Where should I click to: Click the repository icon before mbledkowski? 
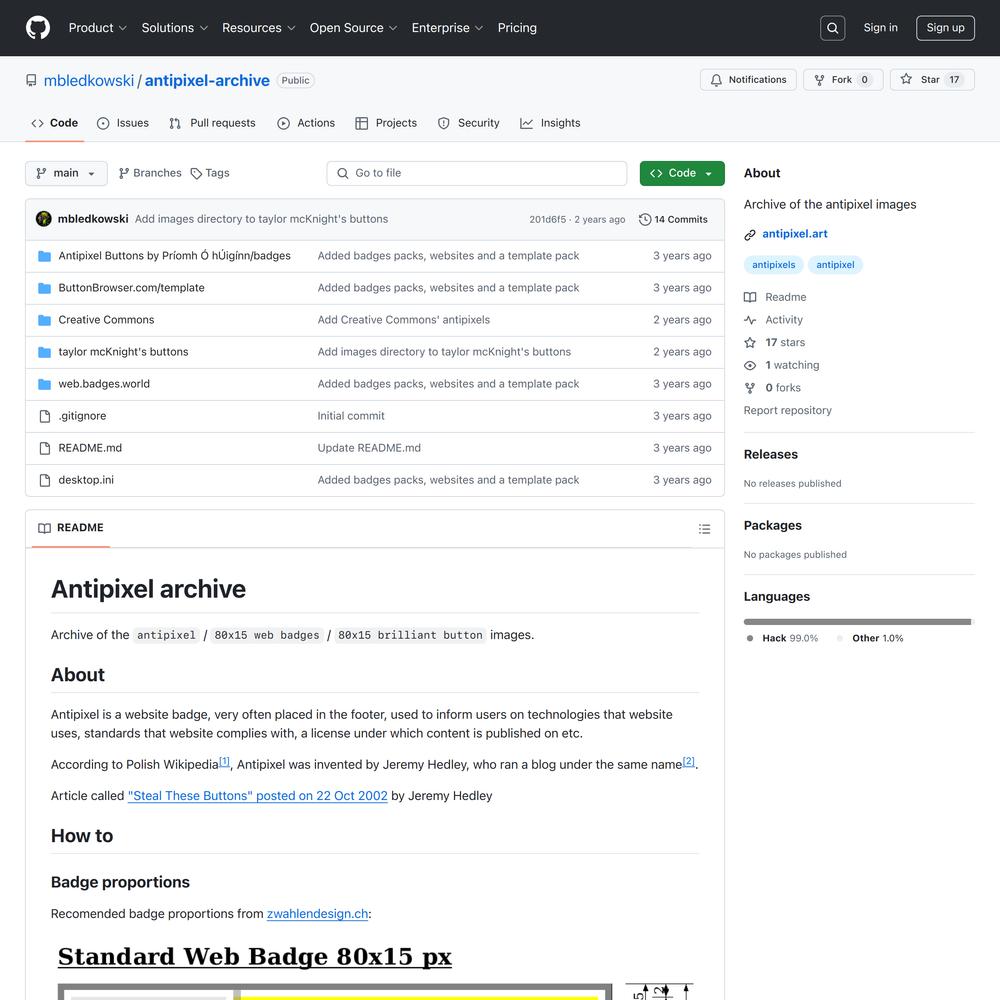[x=31, y=80]
